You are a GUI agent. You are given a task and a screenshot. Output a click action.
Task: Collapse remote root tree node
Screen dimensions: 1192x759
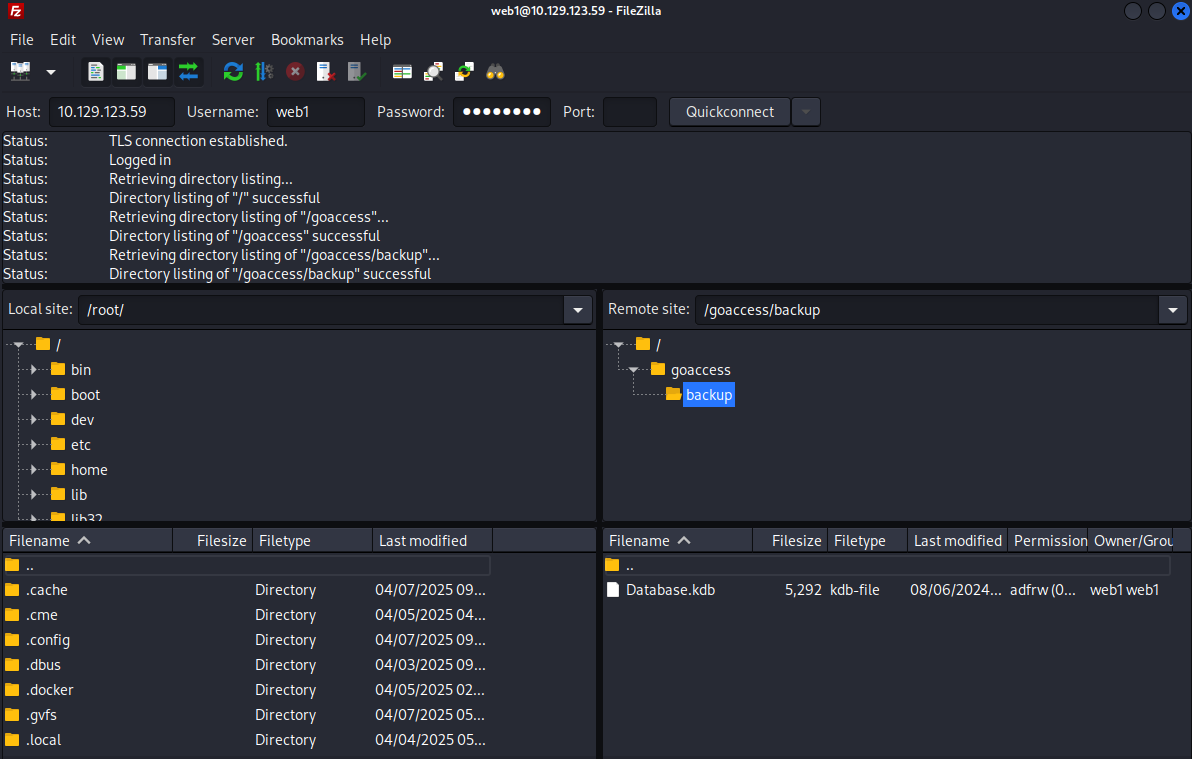[619, 345]
